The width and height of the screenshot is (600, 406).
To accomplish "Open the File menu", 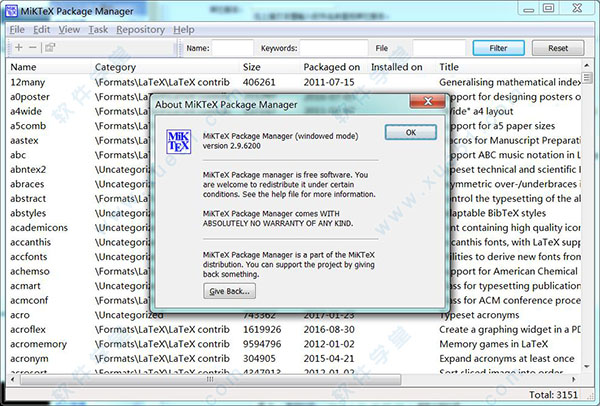I will point(17,30).
